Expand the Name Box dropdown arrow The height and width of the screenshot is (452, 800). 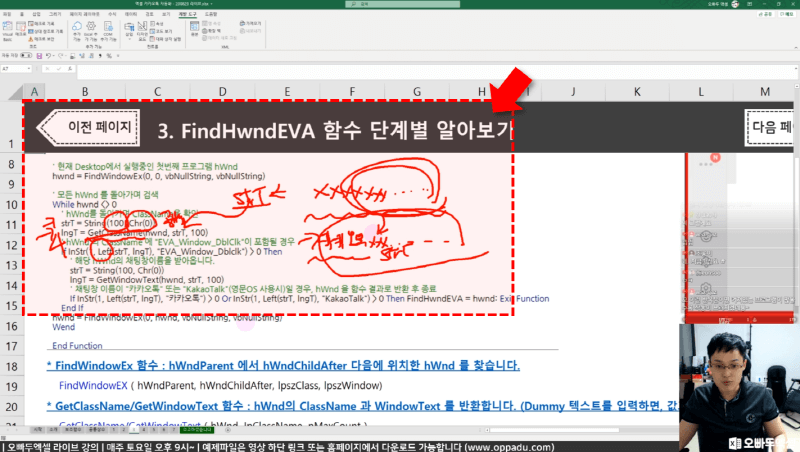coord(29,68)
